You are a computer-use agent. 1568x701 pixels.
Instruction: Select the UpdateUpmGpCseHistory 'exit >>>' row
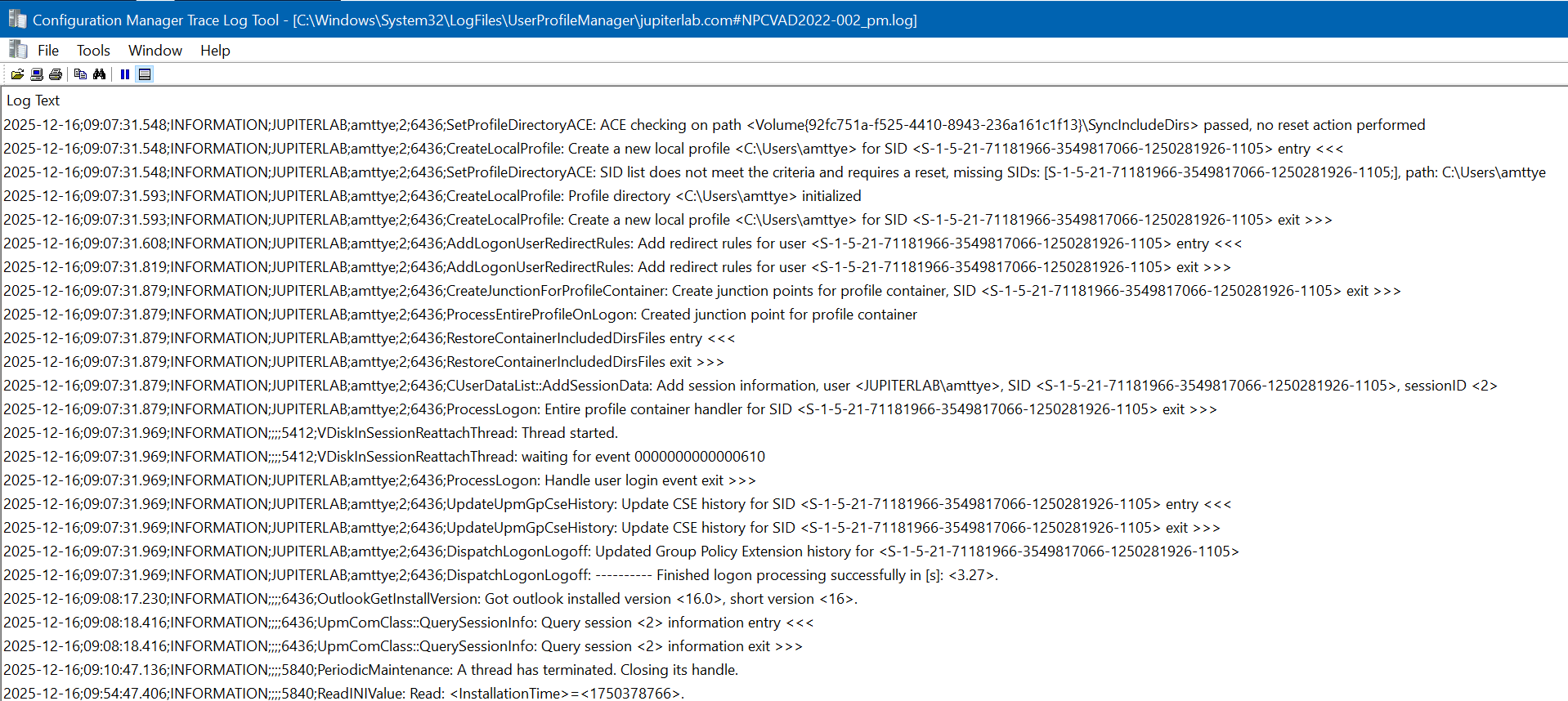coord(784,528)
